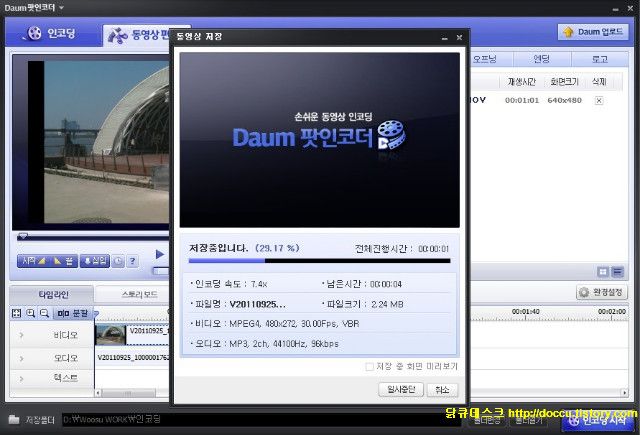Open help with the question mark icon
This screenshot has height=435, width=640.
[132, 261]
